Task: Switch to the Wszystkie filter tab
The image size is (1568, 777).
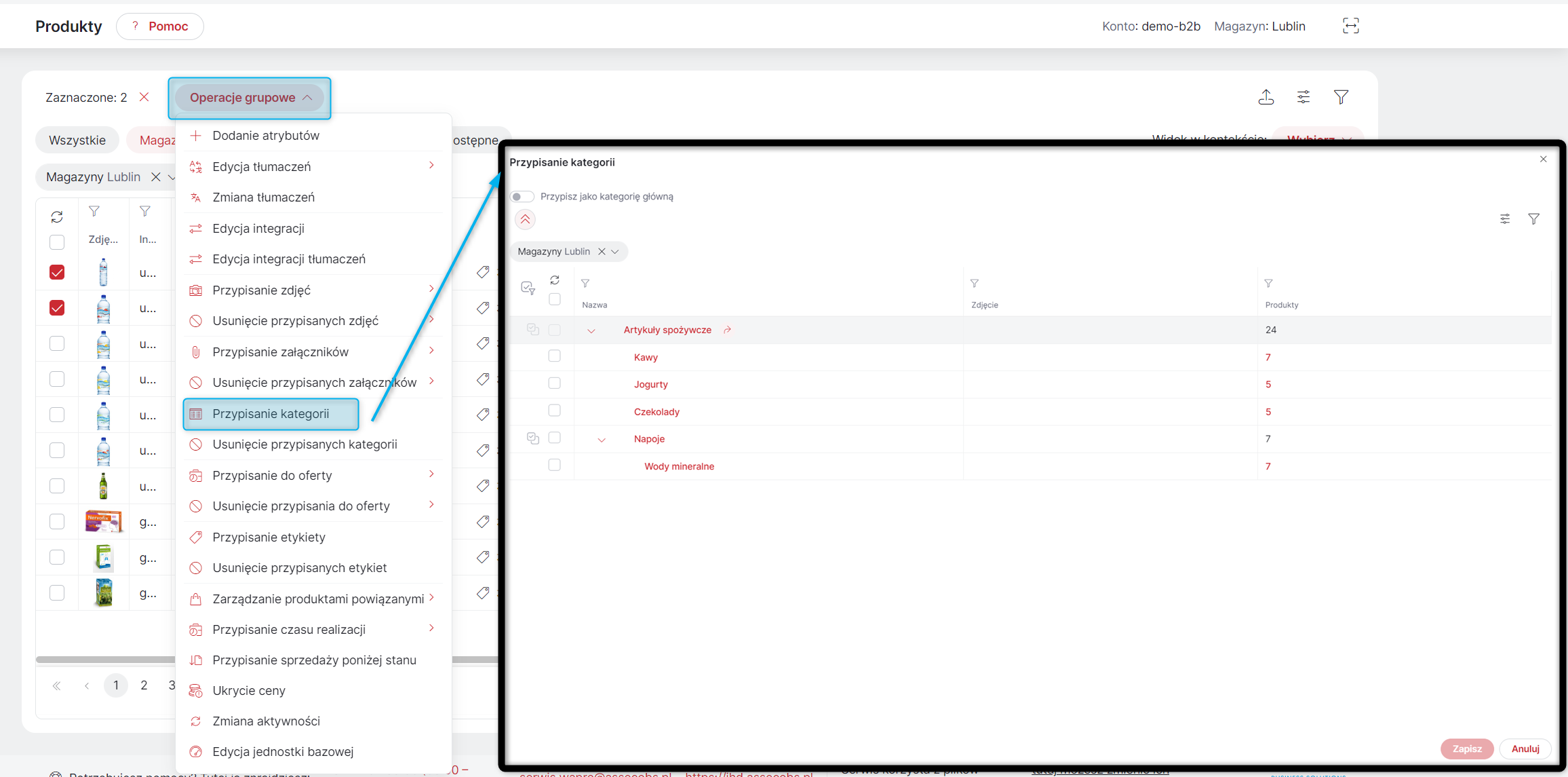Action: [77, 140]
